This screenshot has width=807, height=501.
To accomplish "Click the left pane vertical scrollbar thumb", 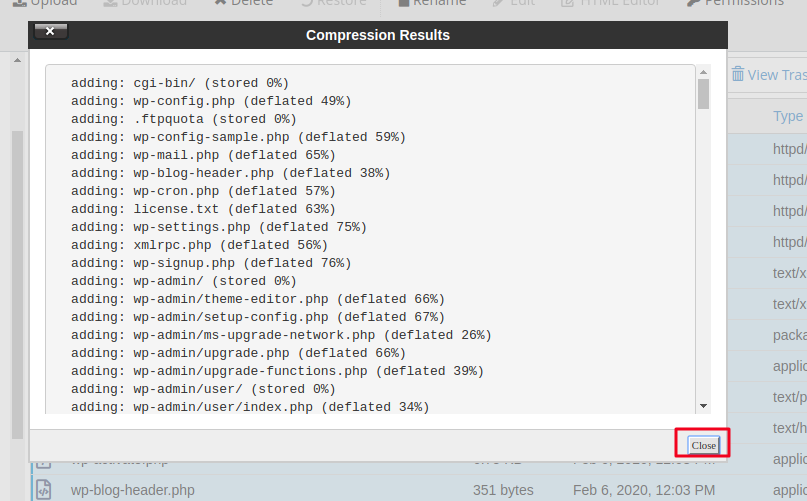I will coord(17,284).
